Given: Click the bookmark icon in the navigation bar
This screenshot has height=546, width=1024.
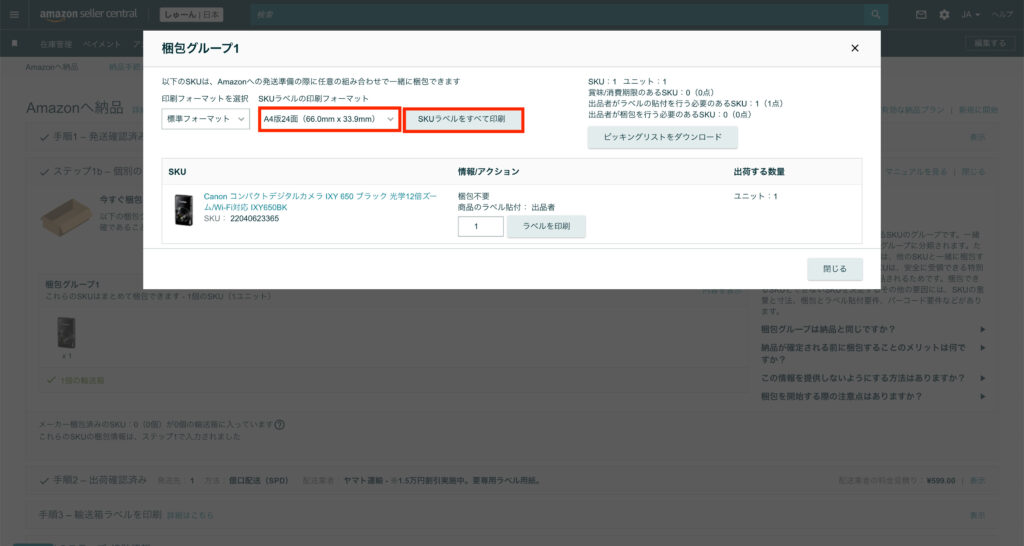Looking at the screenshot, I should (14, 44).
